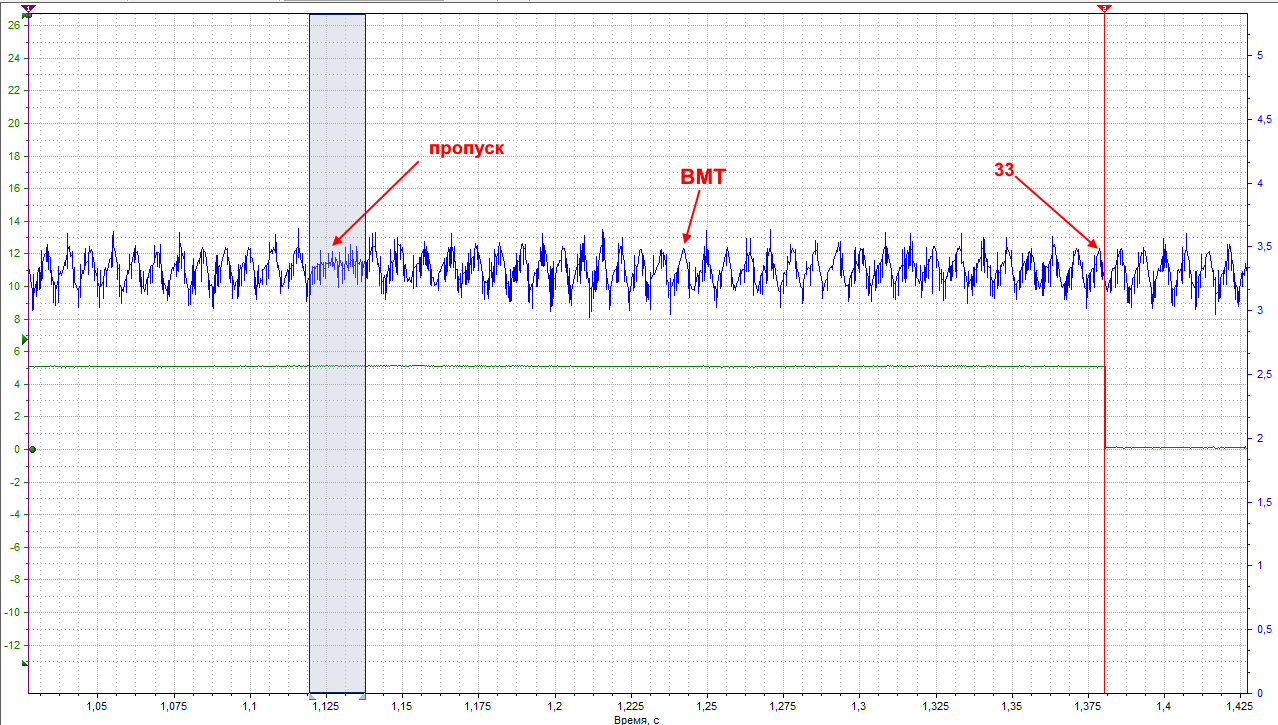The height and width of the screenshot is (725, 1278).
Task: Select purple cursor marker 1 at top
Action: 29,8
